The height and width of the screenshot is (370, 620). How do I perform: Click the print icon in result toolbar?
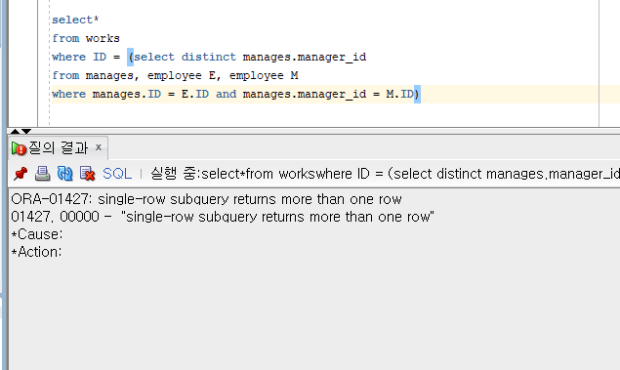click(x=42, y=174)
